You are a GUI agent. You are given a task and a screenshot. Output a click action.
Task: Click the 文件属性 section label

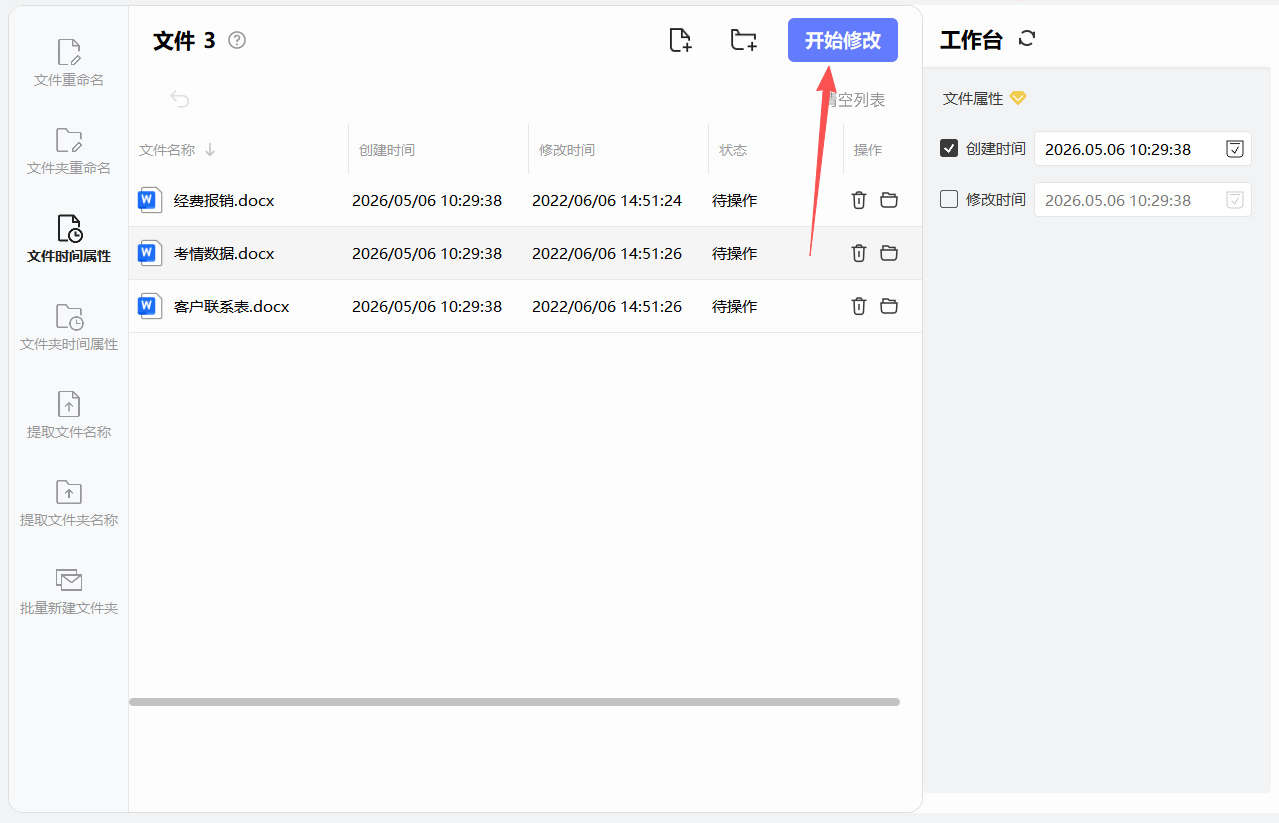pos(973,99)
